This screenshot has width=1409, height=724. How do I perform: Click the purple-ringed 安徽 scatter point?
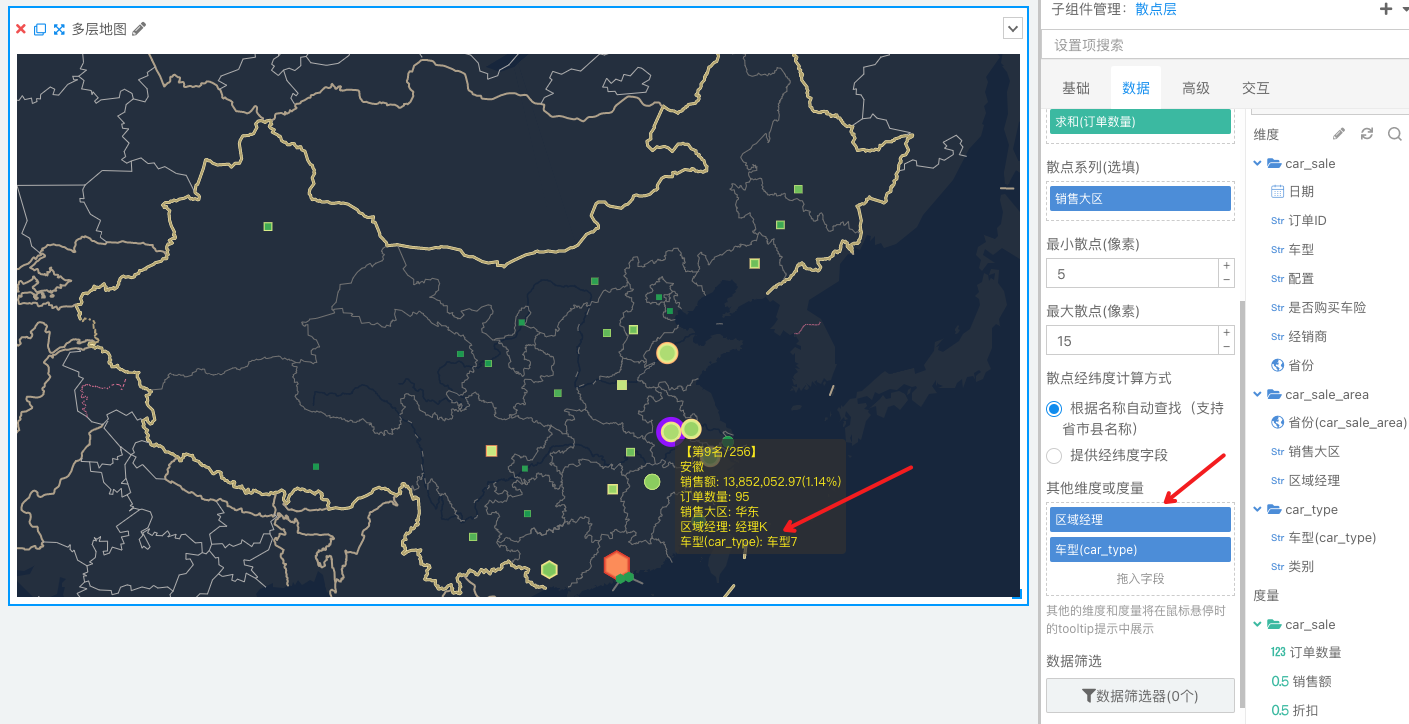pos(670,431)
